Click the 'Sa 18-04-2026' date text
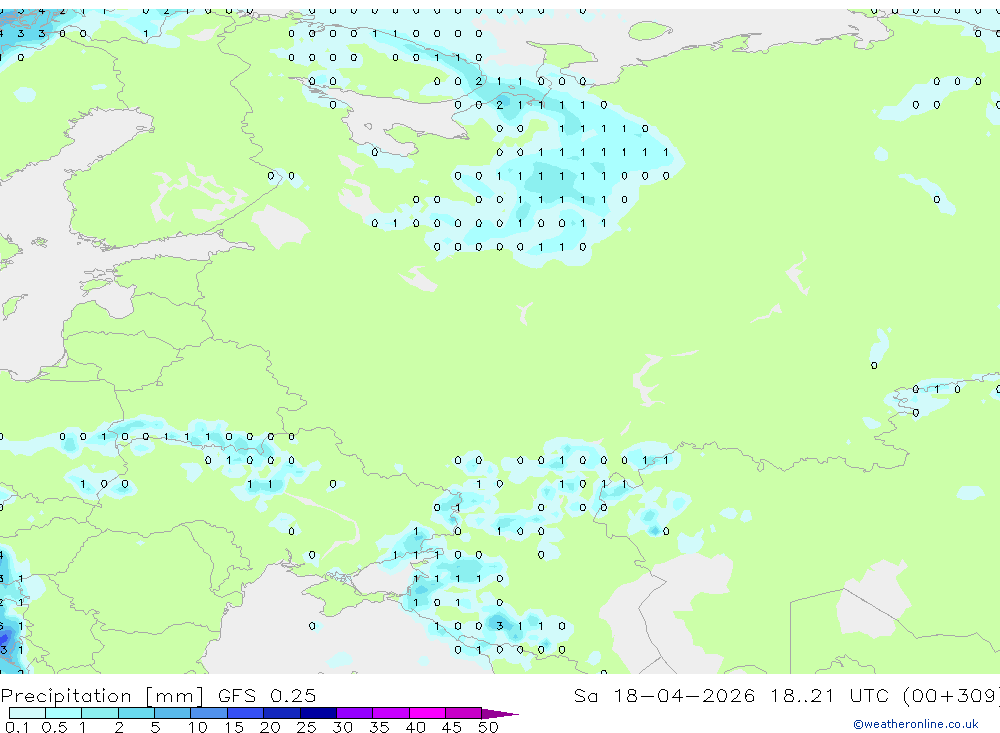Image resolution: width=1000 pixels, height=733 pixels. click(665, 695)
